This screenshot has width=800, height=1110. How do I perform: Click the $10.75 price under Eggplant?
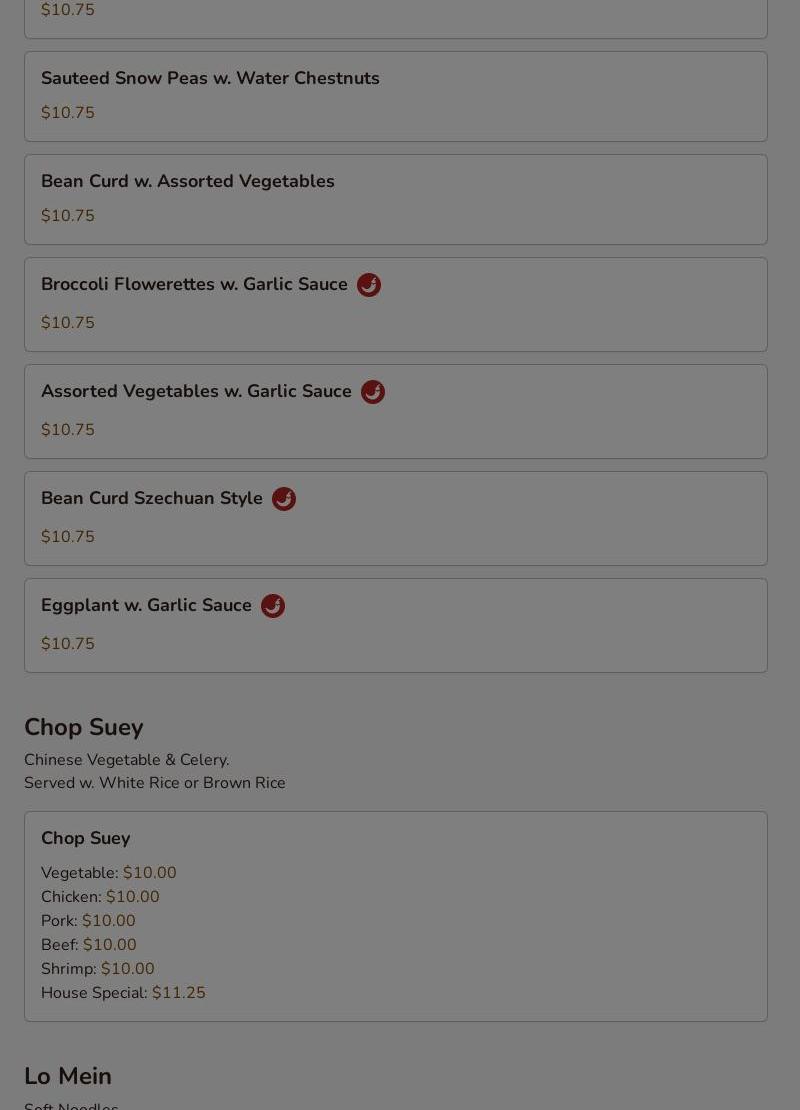coord(68,643)
